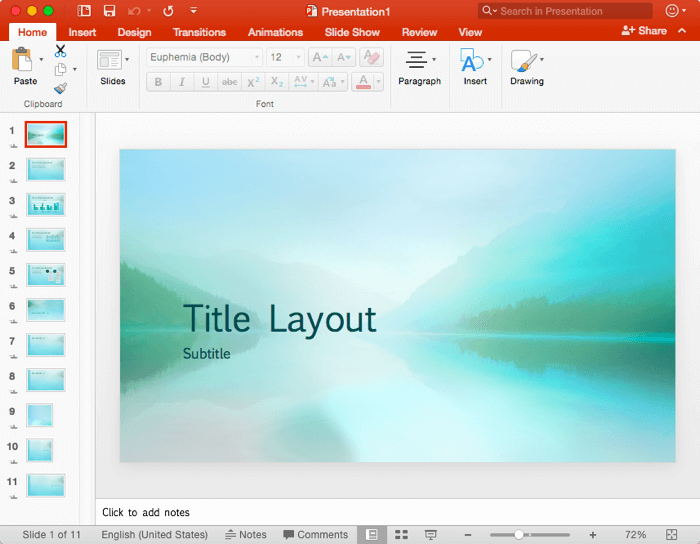700x544 pixels.
Task: Click the Share button
Action: click(x=644, y=31)
